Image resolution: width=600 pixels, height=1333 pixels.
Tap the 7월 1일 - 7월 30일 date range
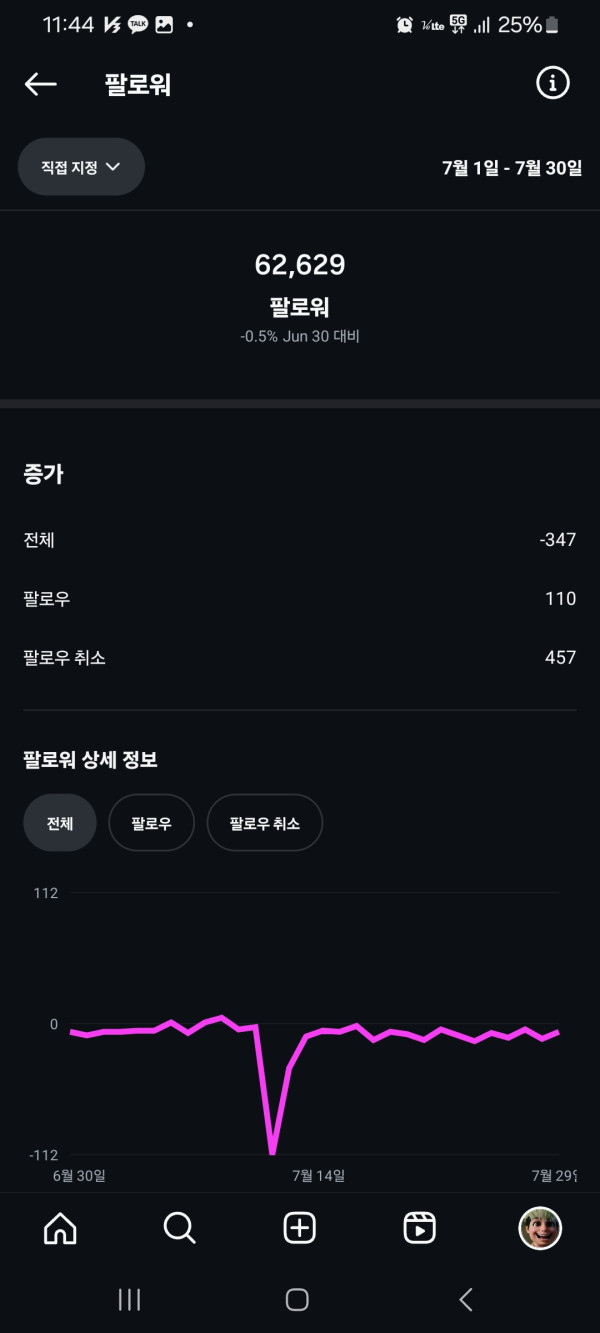click(512, 167)
